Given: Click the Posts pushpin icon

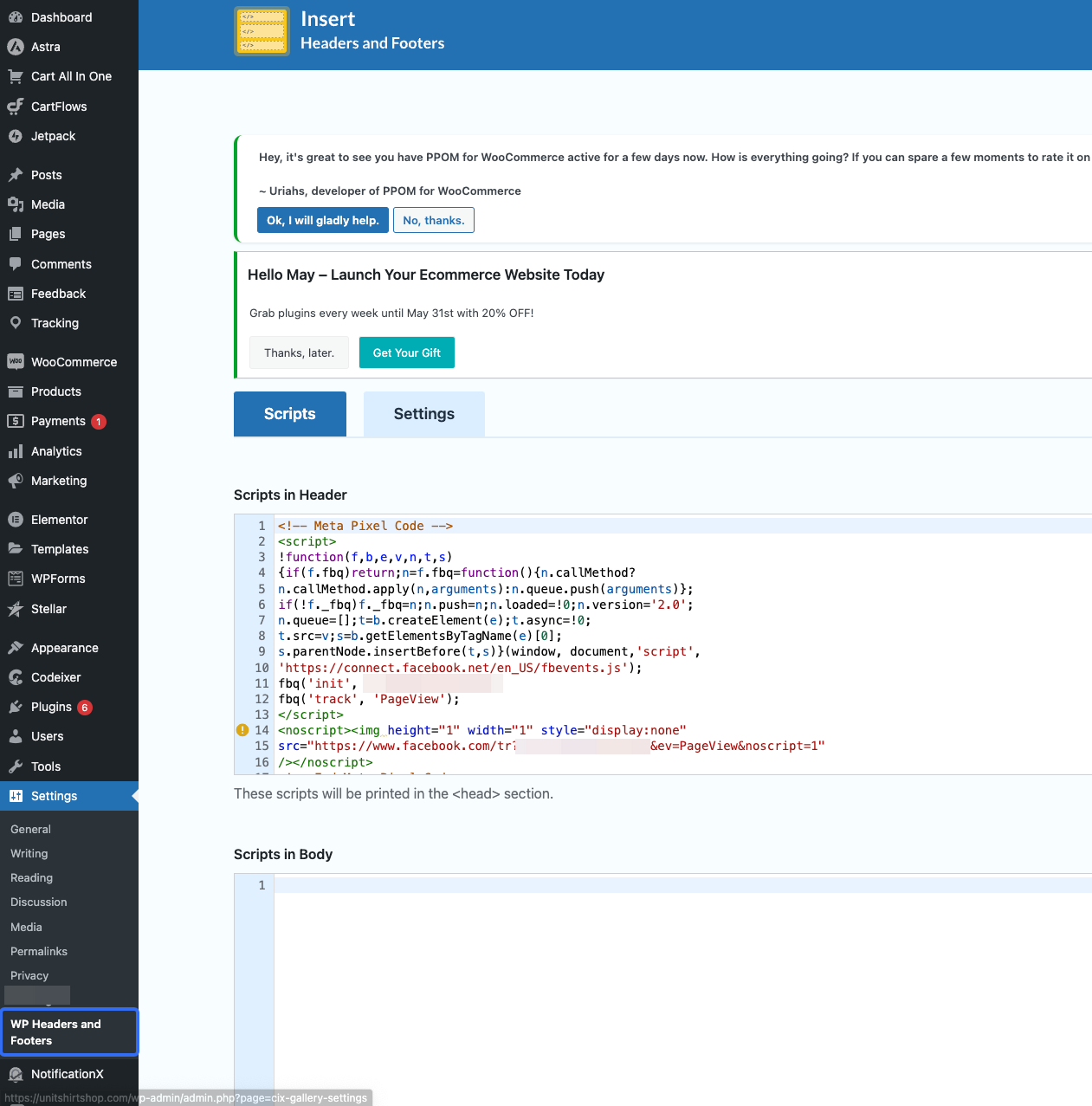Looking at the screenshot, I should 16,175.
